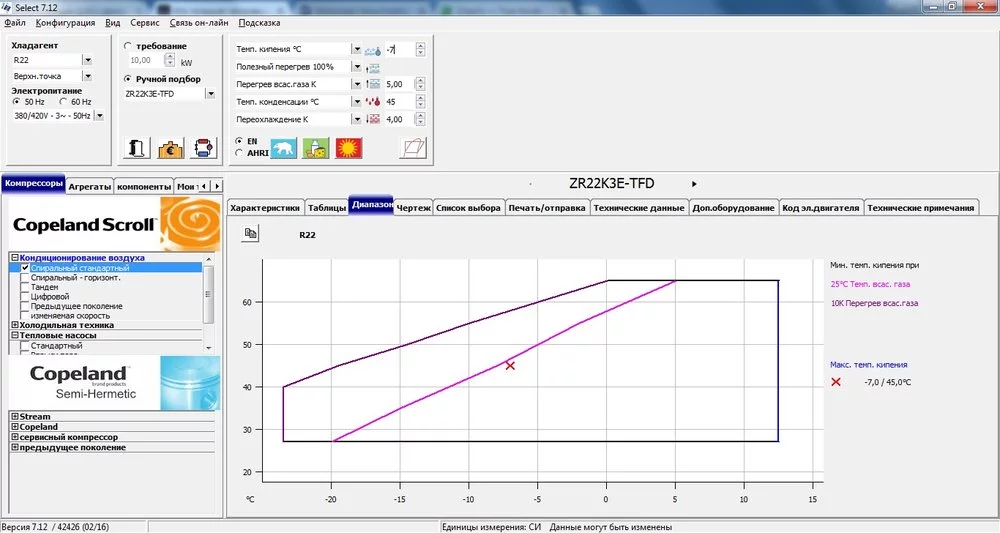
Task: Expand the Холодильная техника tree node
Action: click(x=15, y=325)
